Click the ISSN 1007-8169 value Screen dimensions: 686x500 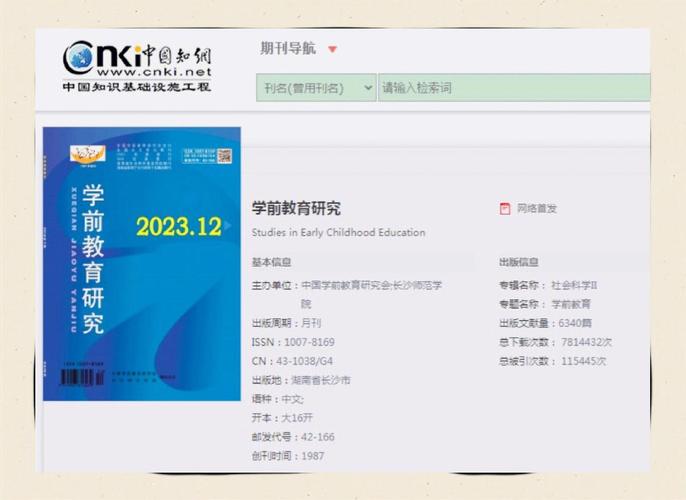309,342
